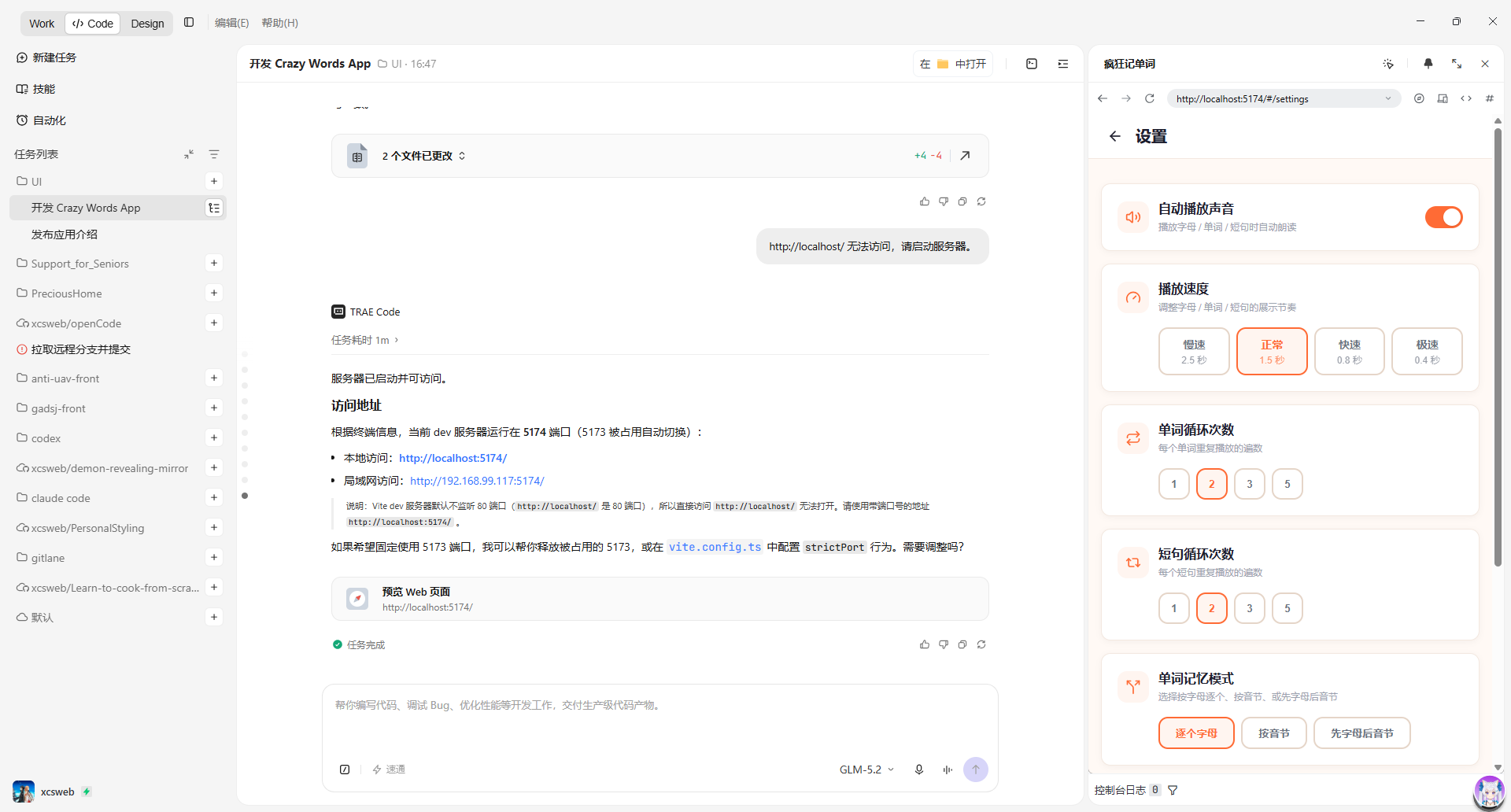Thumbs down the final task-complete response

coord(944,644)
